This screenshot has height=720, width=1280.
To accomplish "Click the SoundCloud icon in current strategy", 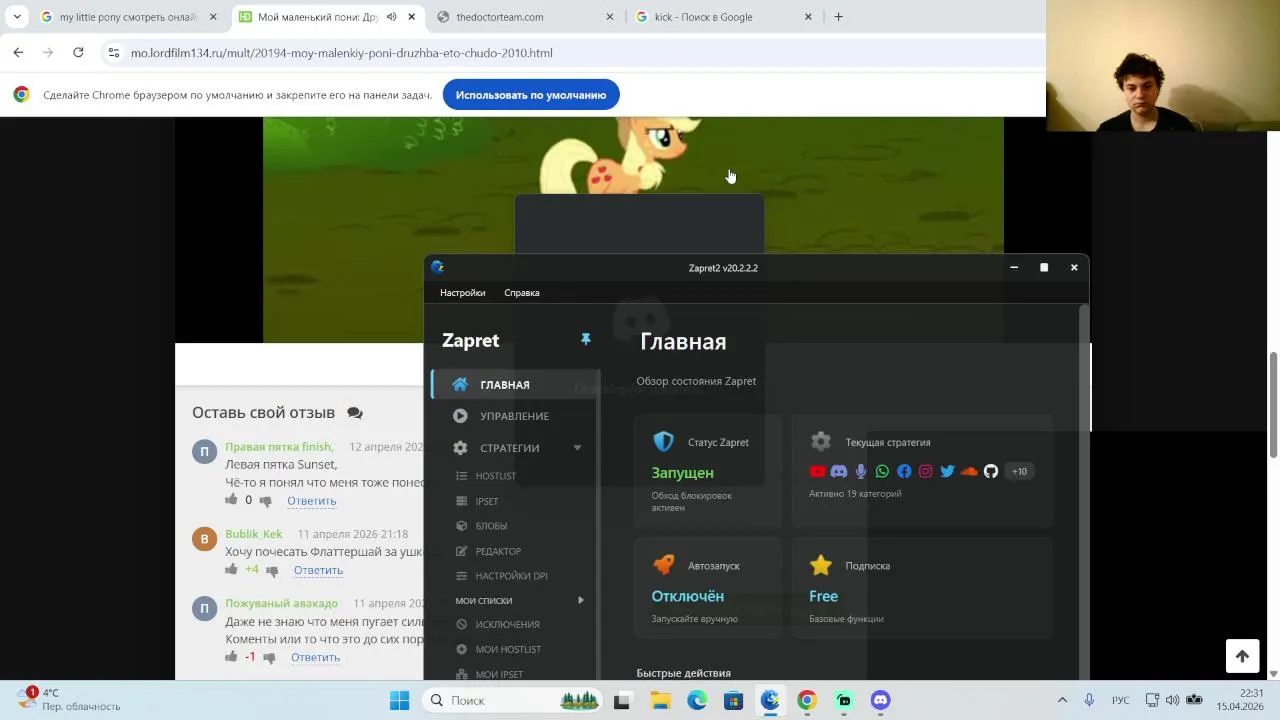I will point(969,471).
